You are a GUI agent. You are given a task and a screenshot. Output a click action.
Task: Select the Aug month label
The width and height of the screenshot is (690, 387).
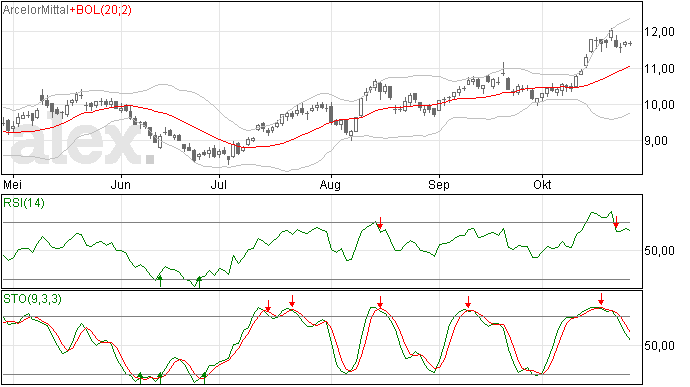point(330,184)
